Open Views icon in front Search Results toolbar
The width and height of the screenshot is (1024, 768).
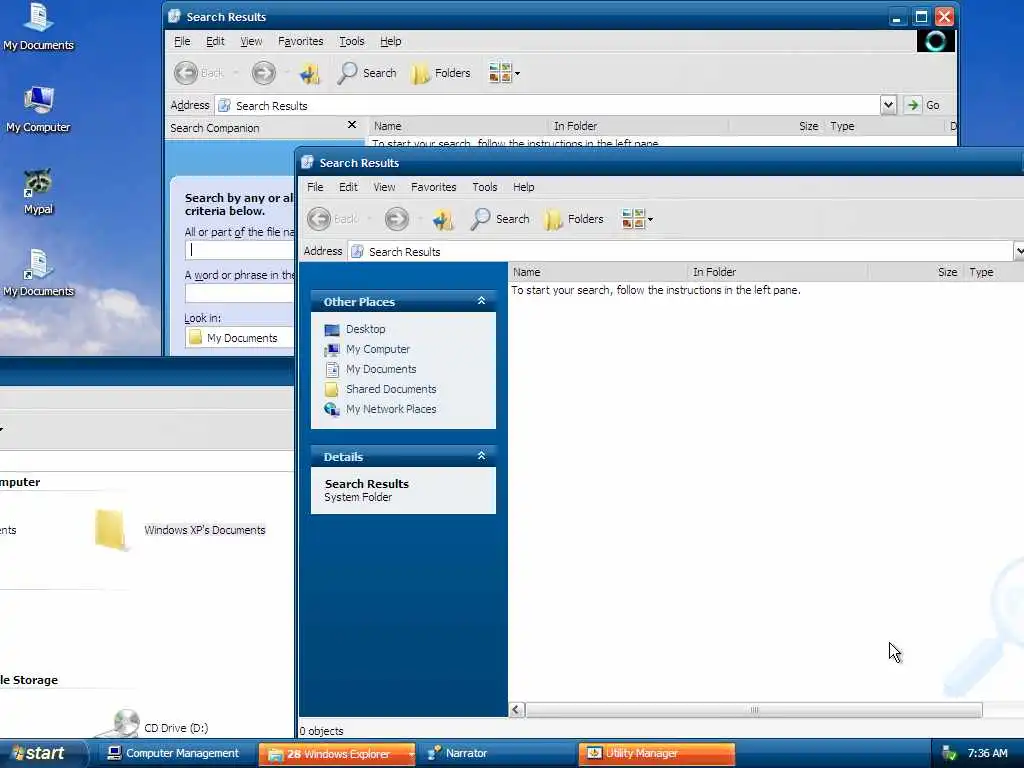pyautogui.click(x=633, y=219)
